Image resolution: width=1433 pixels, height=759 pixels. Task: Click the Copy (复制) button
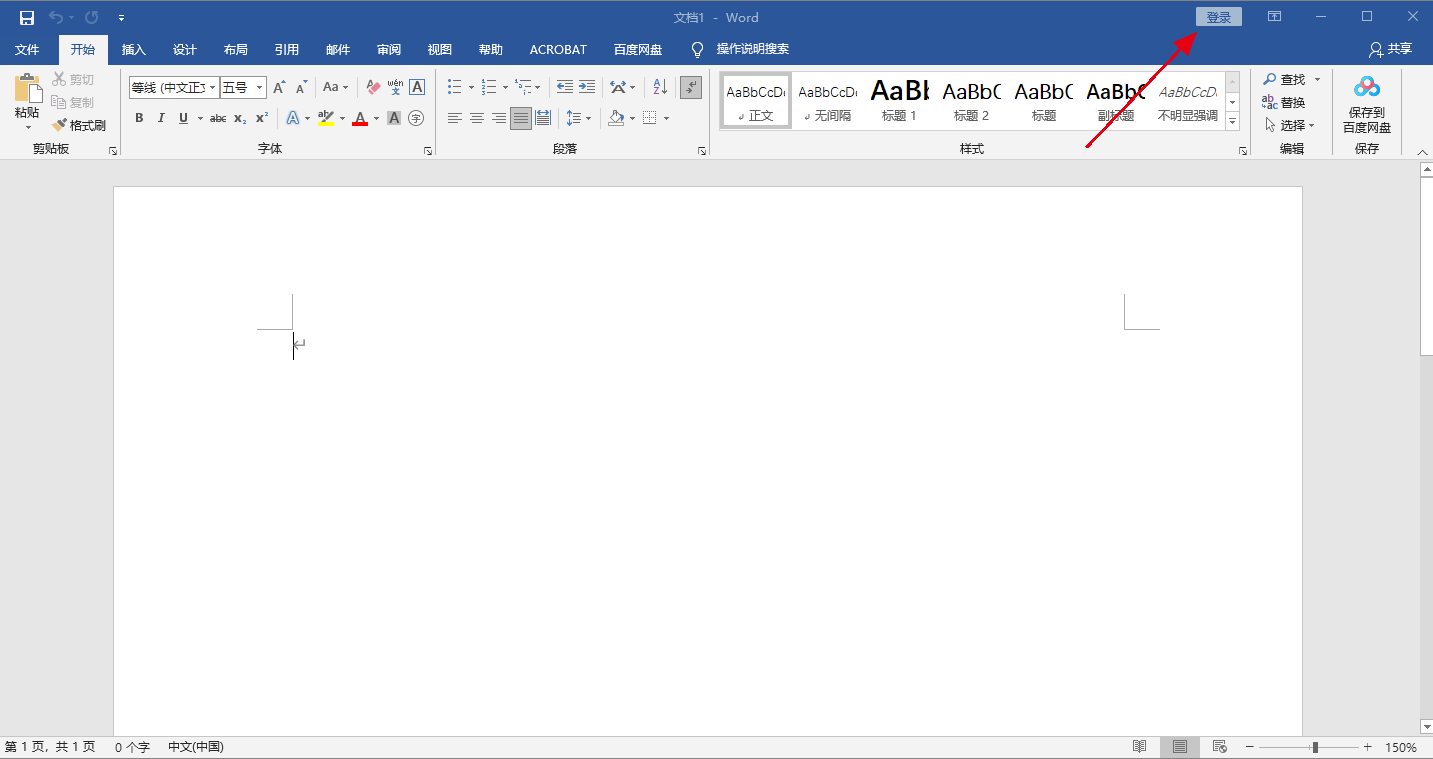73,102
